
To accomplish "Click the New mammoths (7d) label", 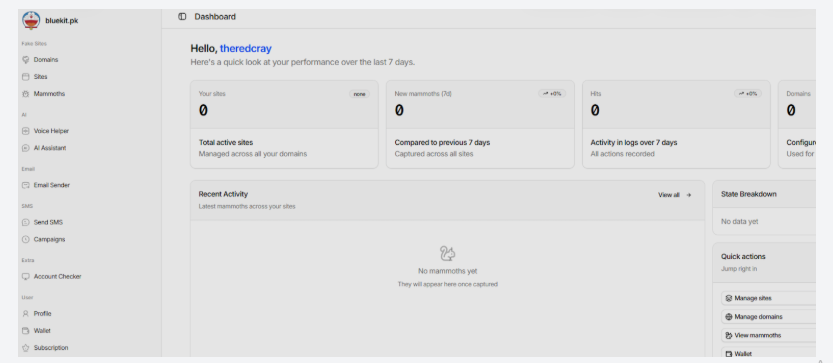I will click(423, 94).
